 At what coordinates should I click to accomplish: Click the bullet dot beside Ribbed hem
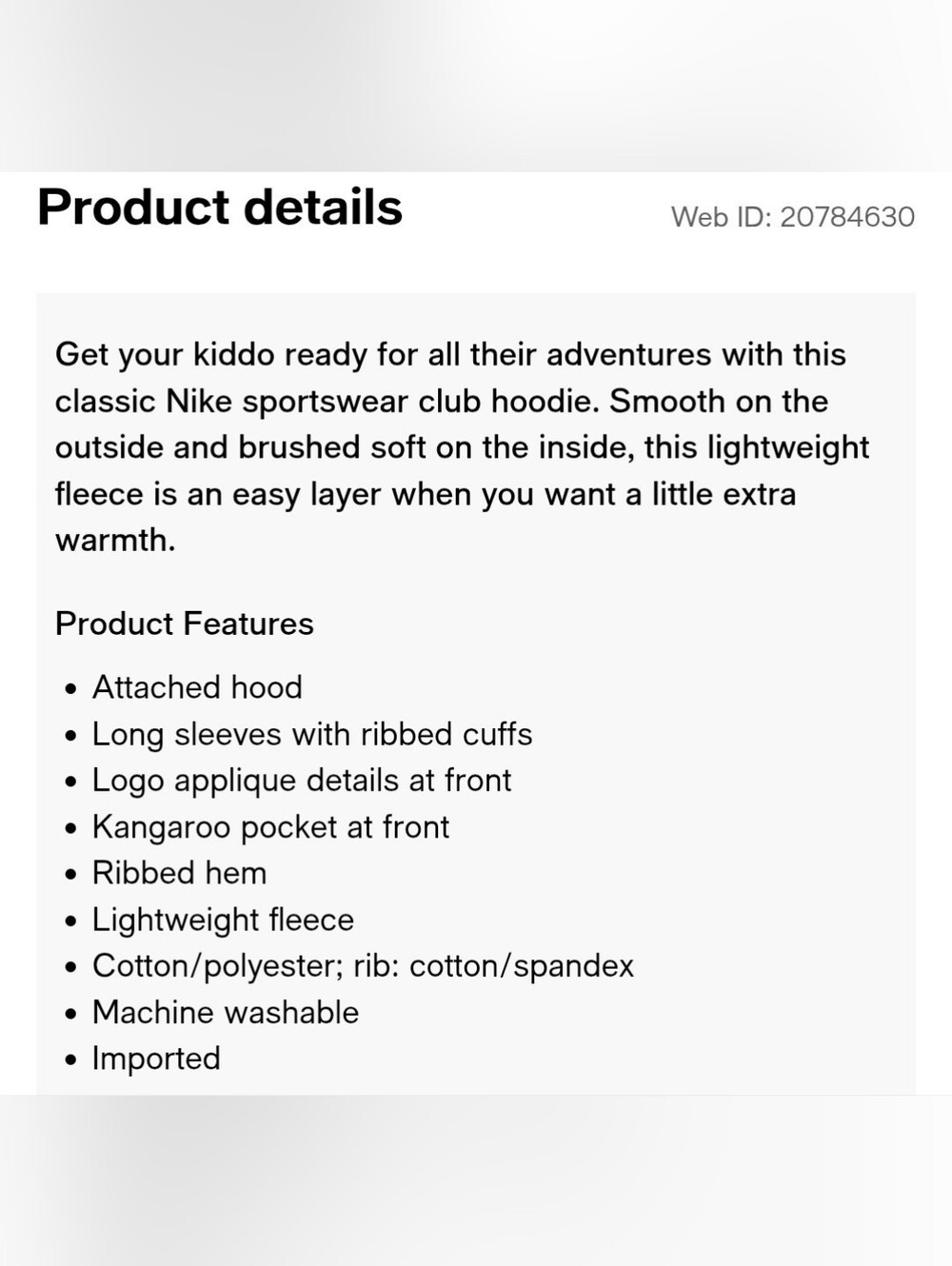[70, 875]
